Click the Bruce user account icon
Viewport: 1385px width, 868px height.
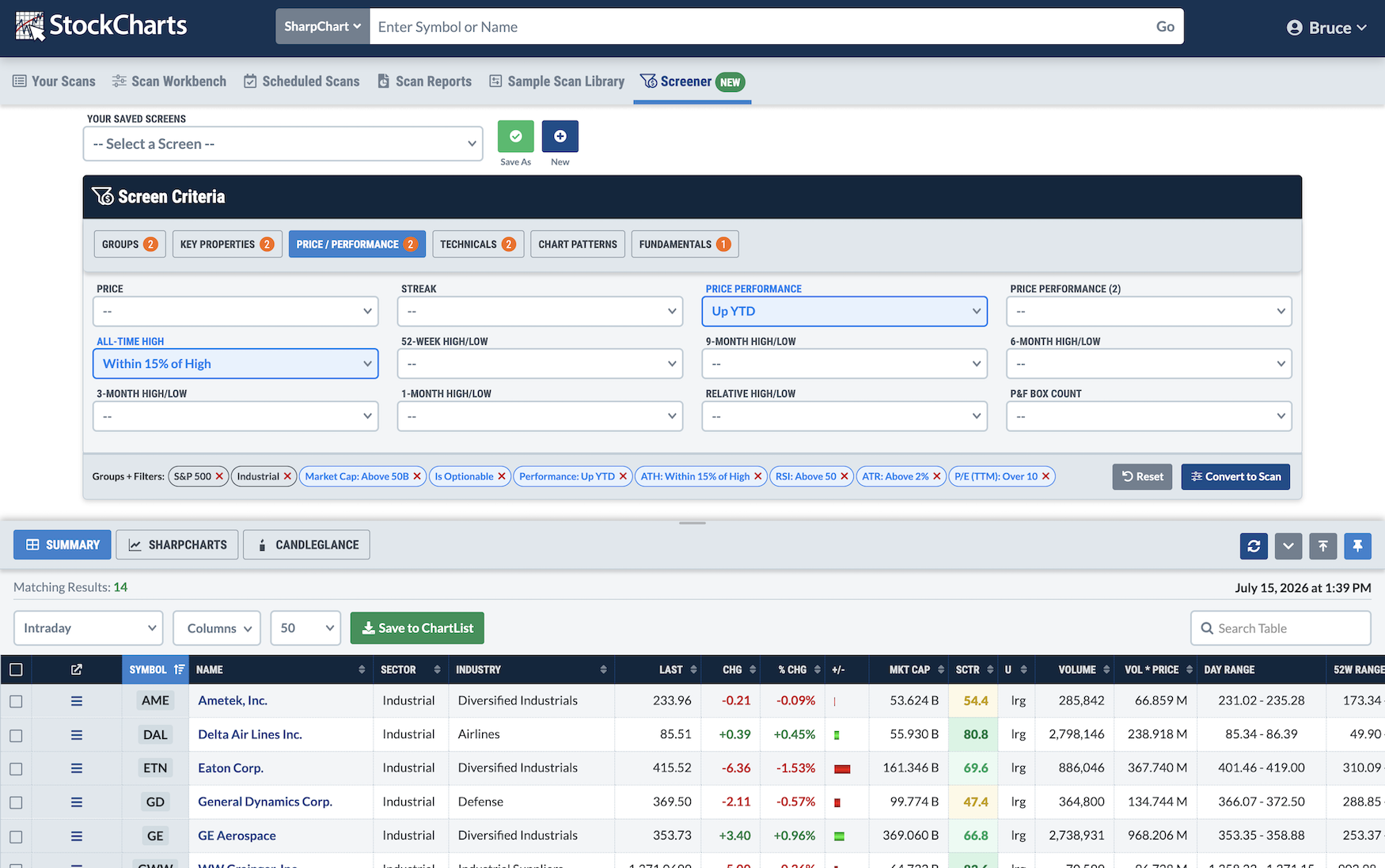pyautogui.click(x=1295, y=28)
